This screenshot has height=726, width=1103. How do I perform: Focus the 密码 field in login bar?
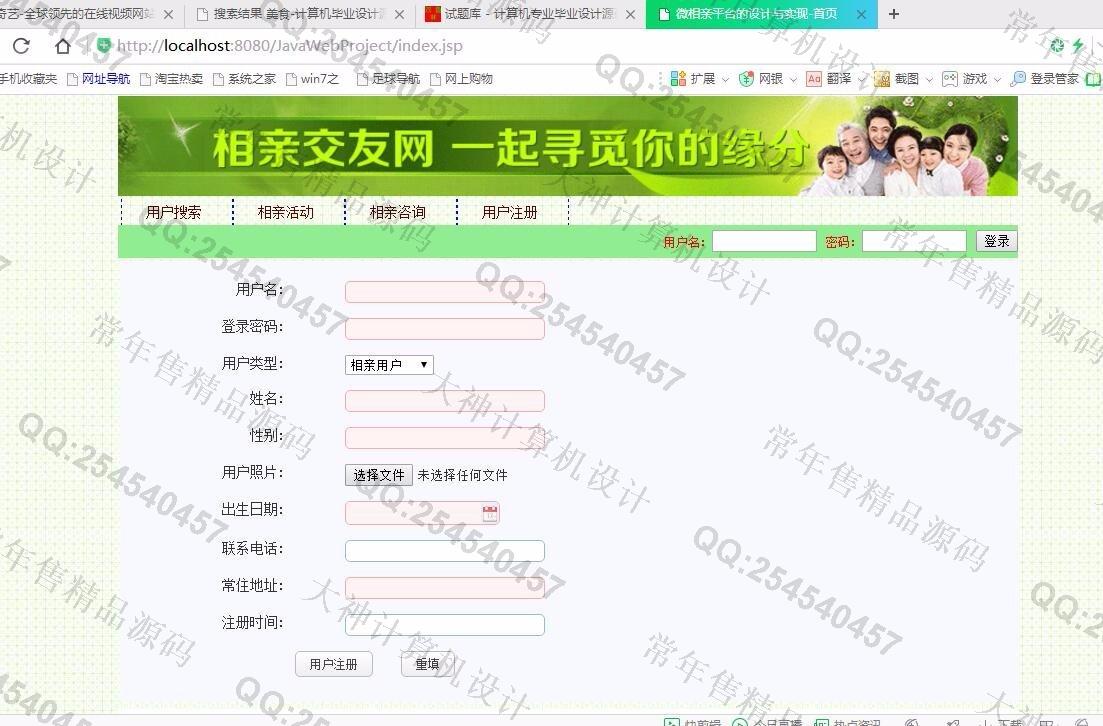tap(914, 241)
